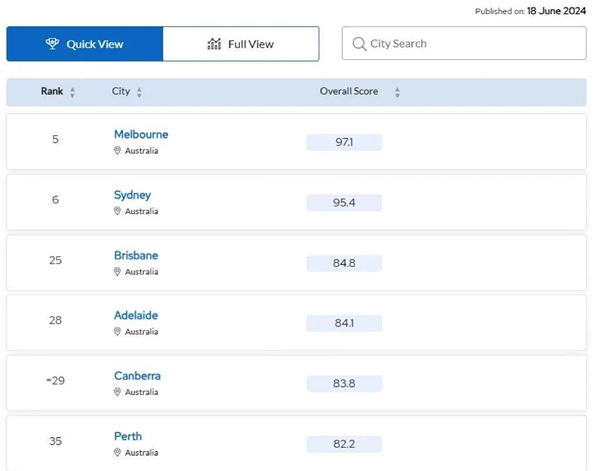The height and width of the screenshot is (471, 600).
Task: Switch to the Full View tab
Action: [x=241, y=44]
